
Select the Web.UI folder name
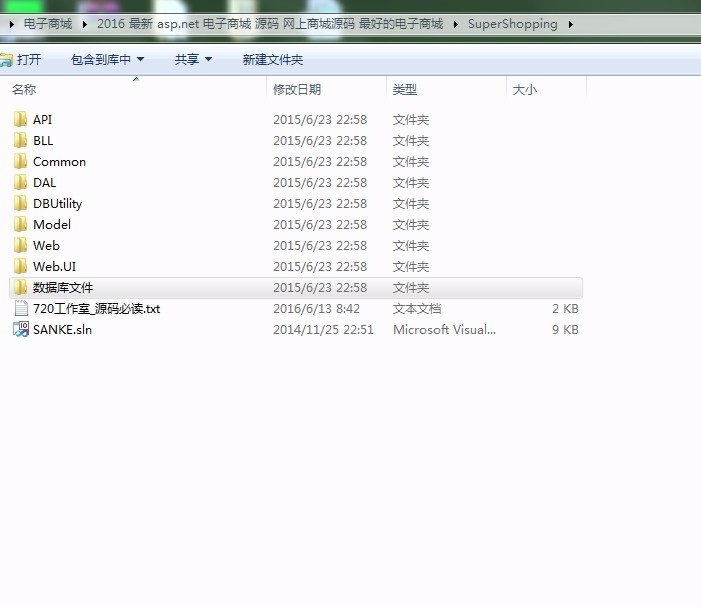pyautogui.click(x=55, y=266)
